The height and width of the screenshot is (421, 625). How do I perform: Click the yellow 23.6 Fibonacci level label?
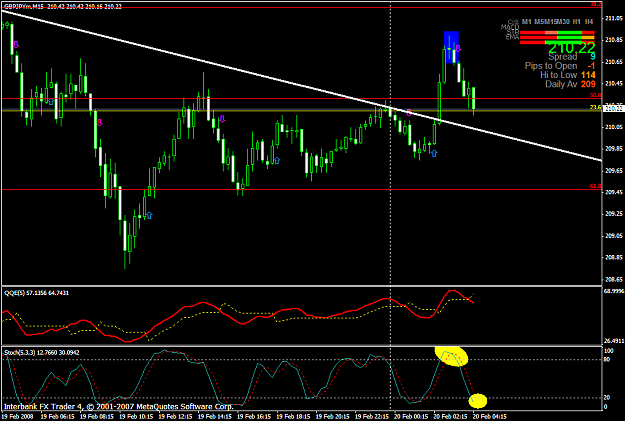click(596, 107)
